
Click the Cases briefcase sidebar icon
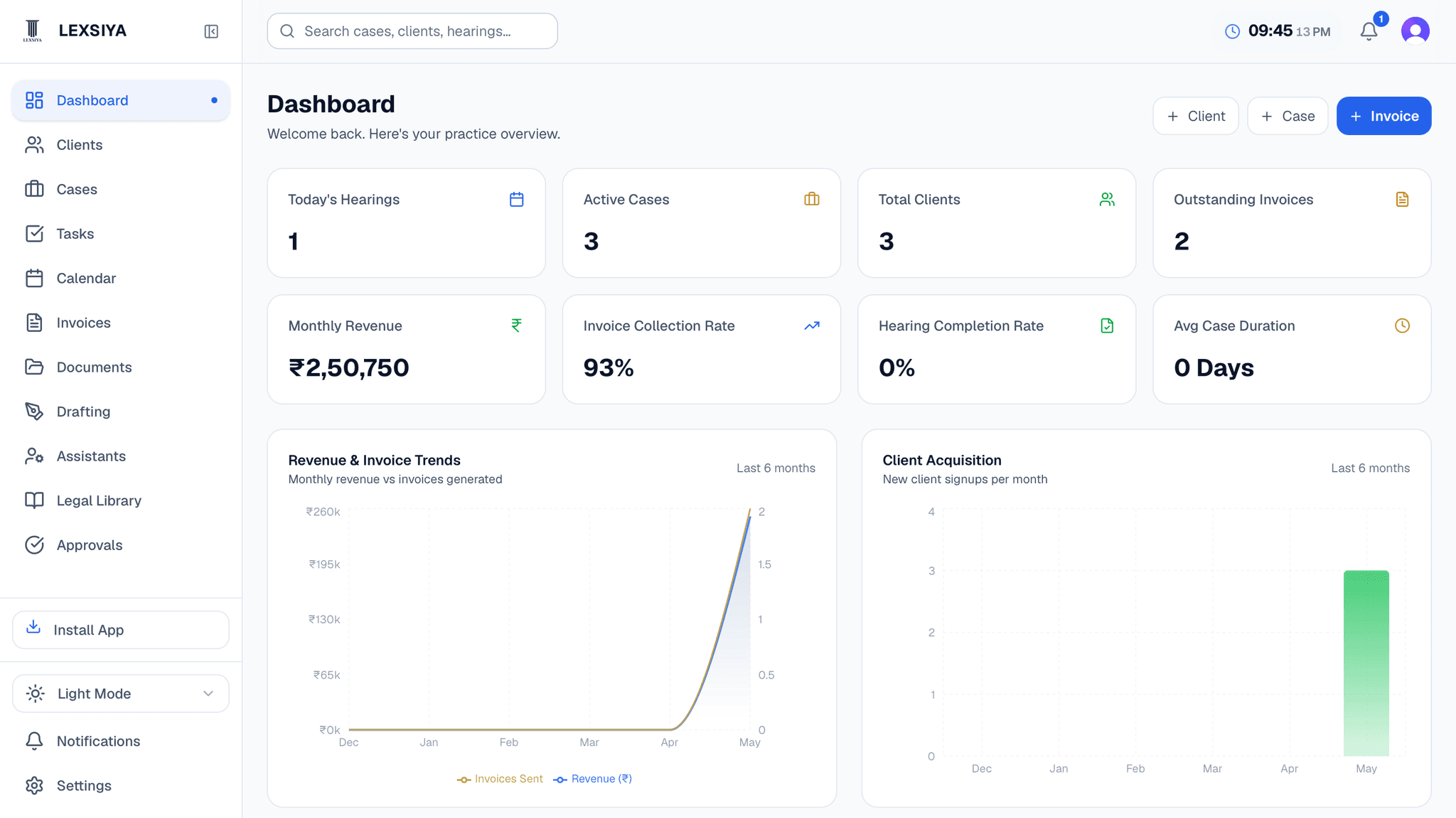click(34, 189)
